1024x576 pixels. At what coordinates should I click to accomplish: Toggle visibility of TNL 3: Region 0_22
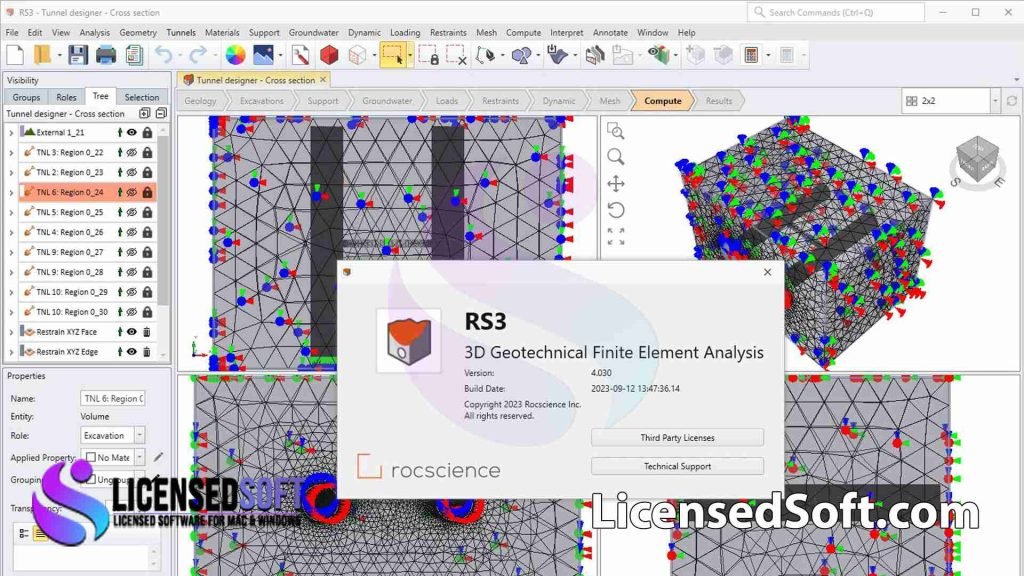(132, 153)
